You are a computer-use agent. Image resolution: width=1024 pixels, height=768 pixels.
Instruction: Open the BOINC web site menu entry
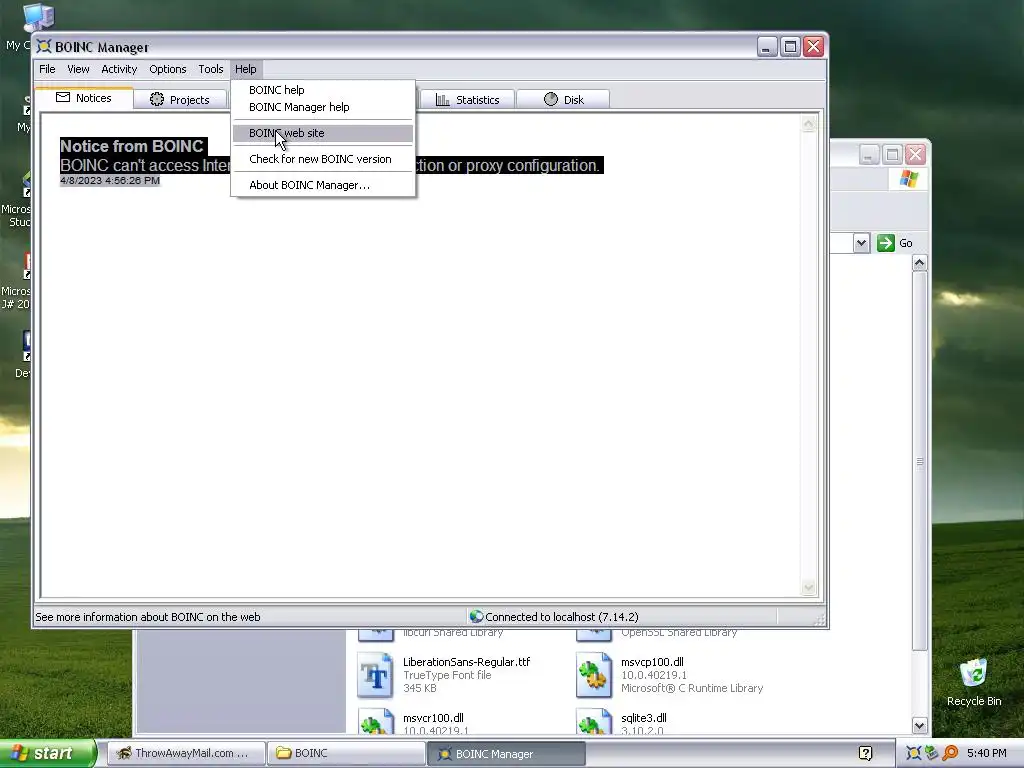(x=323, y=133)
